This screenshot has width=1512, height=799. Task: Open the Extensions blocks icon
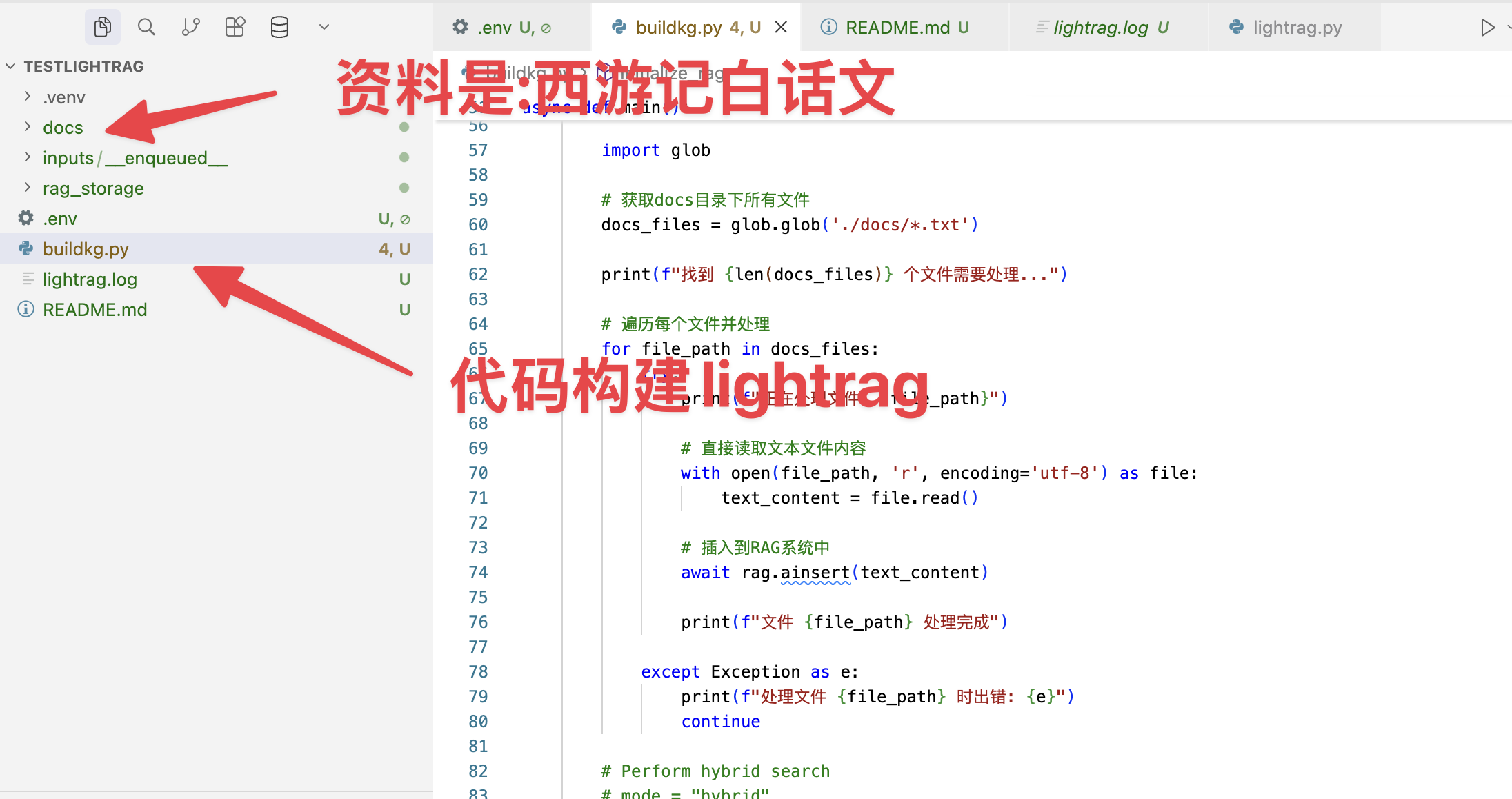[235, 27]
